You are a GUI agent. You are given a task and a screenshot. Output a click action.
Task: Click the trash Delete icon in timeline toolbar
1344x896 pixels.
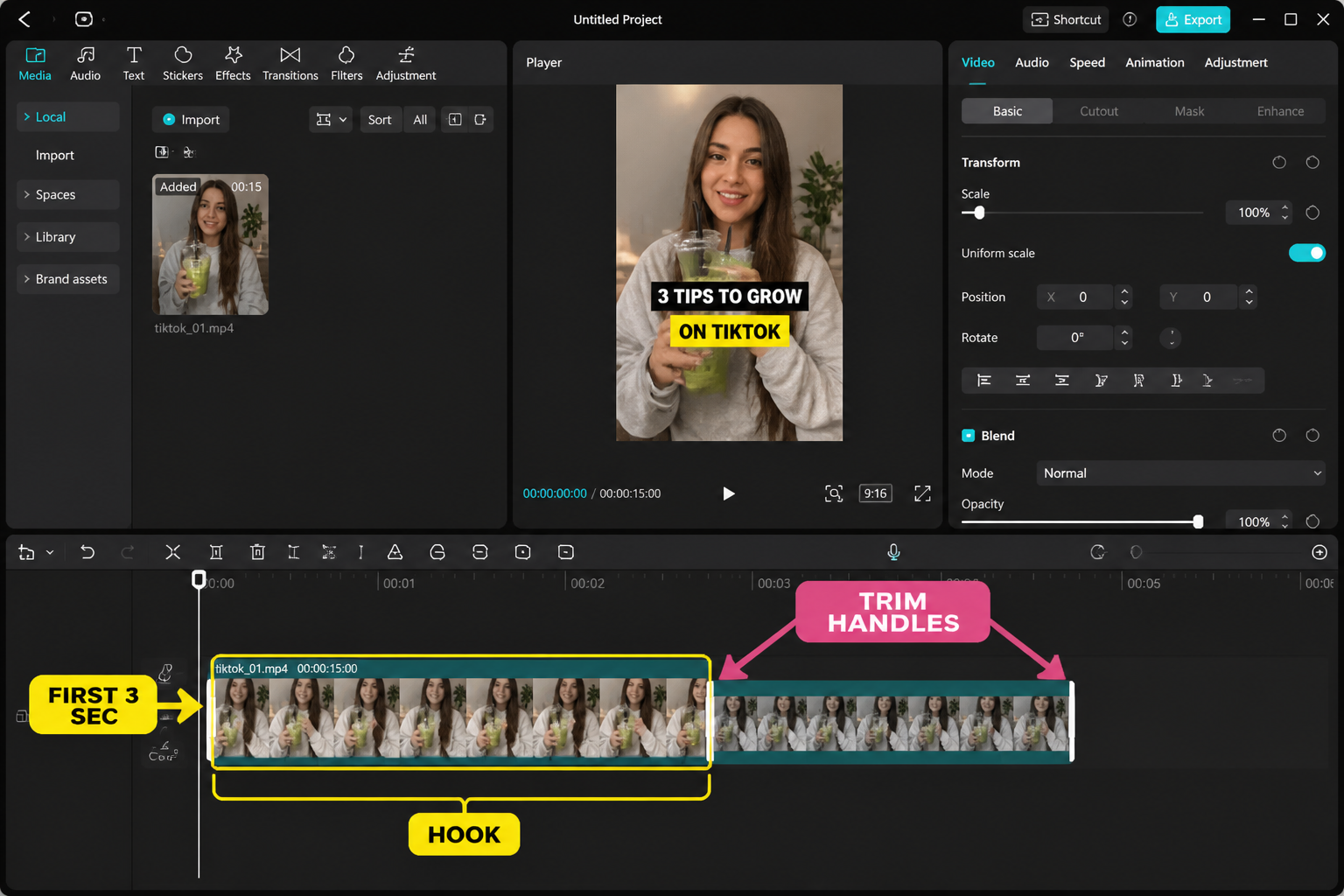click(x=257, y=552)
